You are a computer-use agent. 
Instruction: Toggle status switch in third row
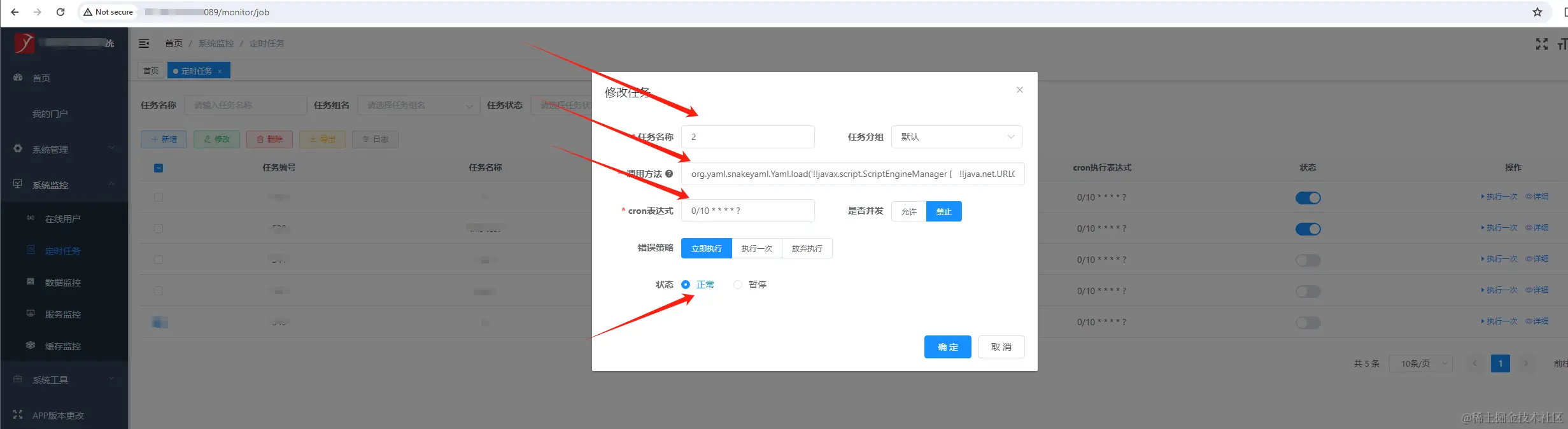click(x=1308, y=260)
